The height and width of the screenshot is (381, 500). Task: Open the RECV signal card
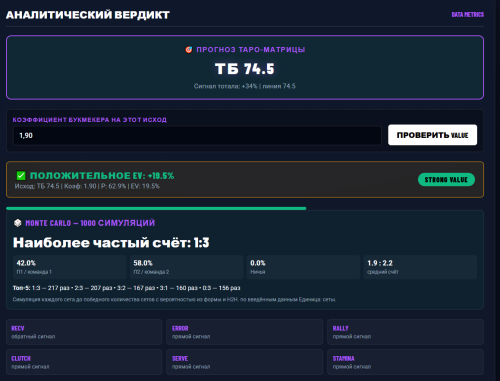click(84, 332)
